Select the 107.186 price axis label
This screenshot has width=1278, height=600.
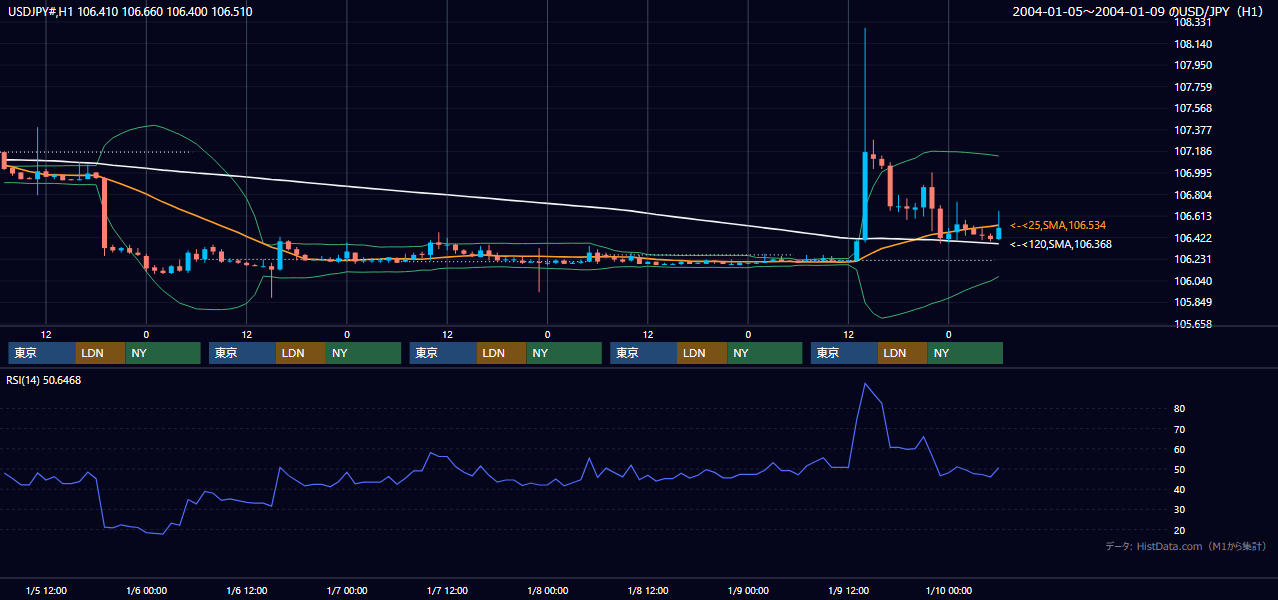point(1192,151)
